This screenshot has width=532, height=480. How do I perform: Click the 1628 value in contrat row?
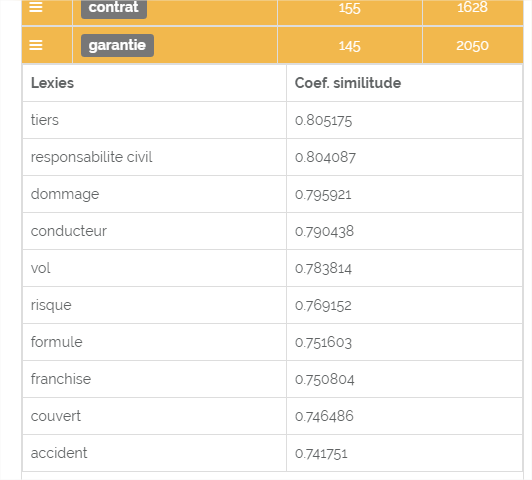click(472, 7)
